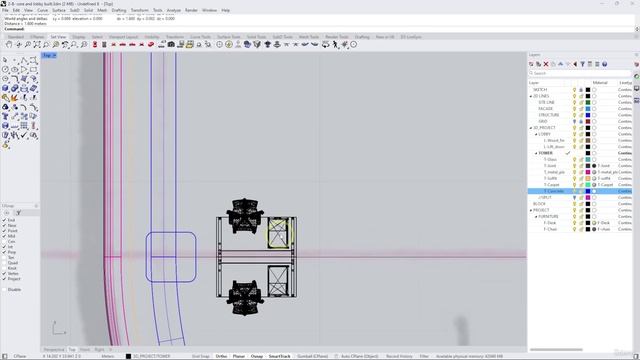640x360 pixels.
Task: Toggle Ortho in the status bar
Action: 221,356
